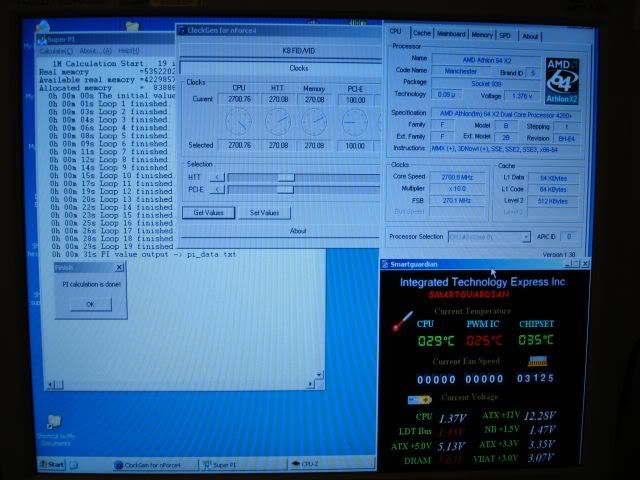Click the PCI-E clock dial in ClockGen

pos(354,122)
